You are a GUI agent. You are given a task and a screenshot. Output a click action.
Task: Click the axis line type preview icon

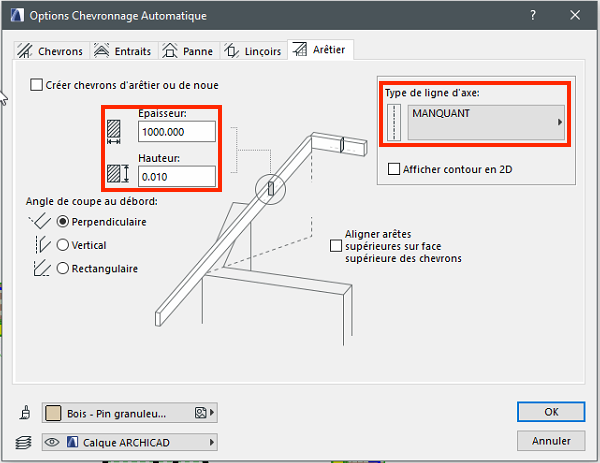[x=394, y=122]
